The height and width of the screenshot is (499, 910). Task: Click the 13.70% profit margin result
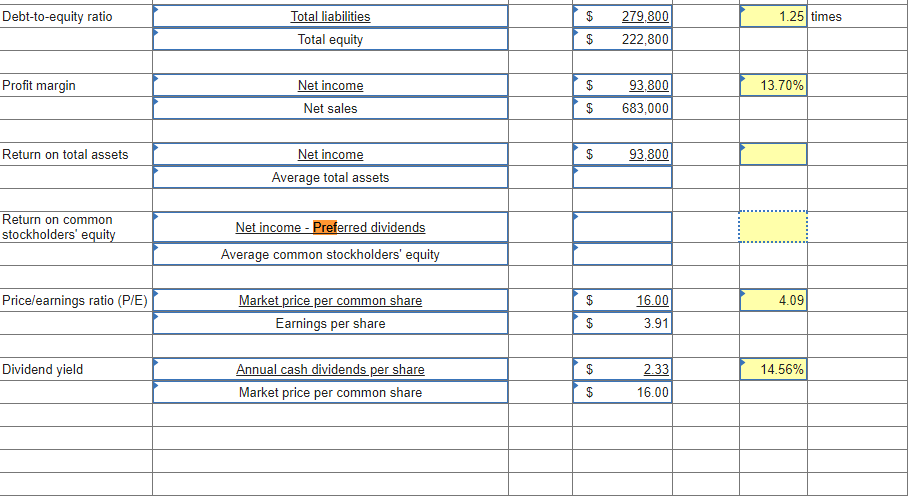773,85
